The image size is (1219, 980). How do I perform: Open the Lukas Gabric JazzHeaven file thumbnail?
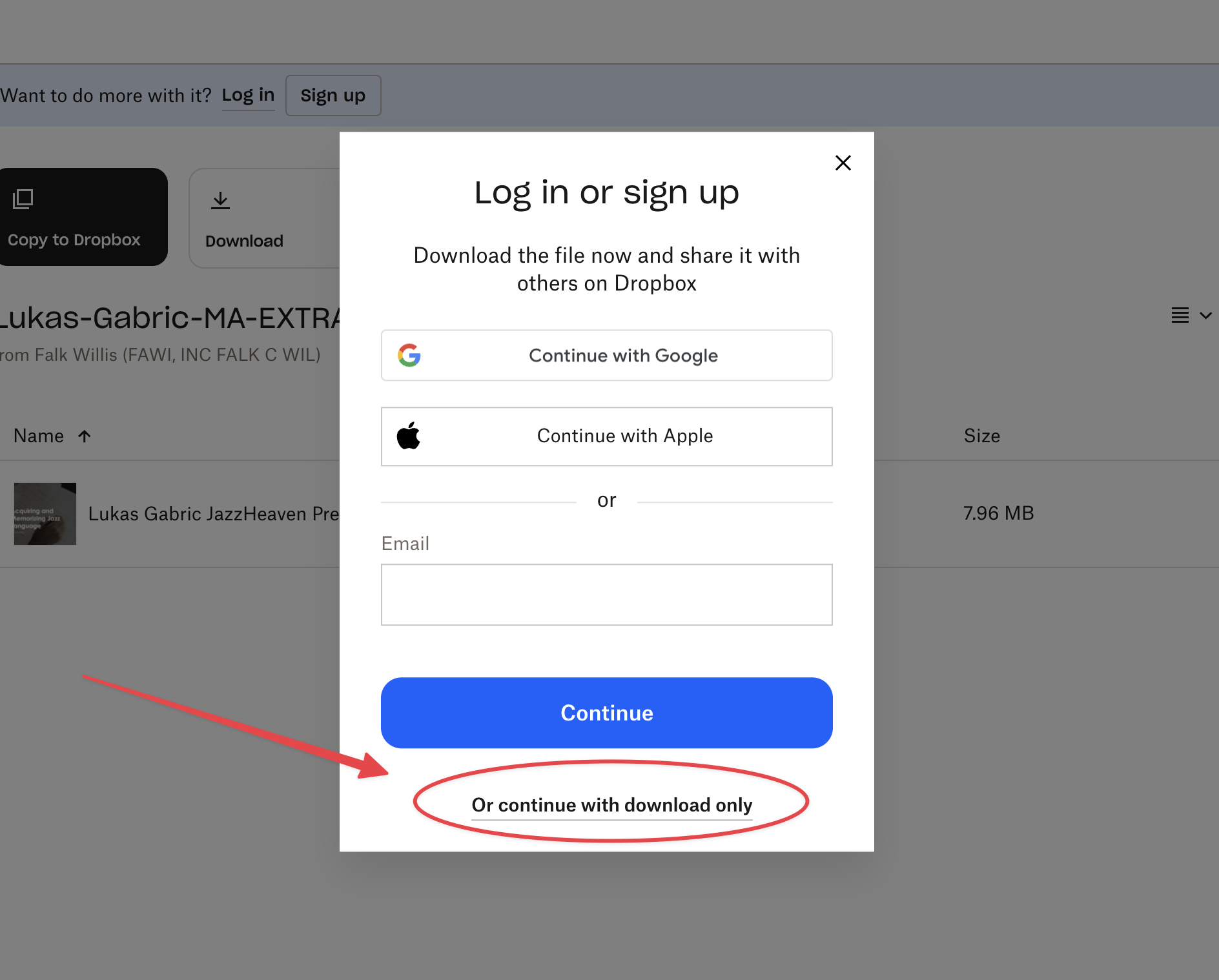(45, 514)
